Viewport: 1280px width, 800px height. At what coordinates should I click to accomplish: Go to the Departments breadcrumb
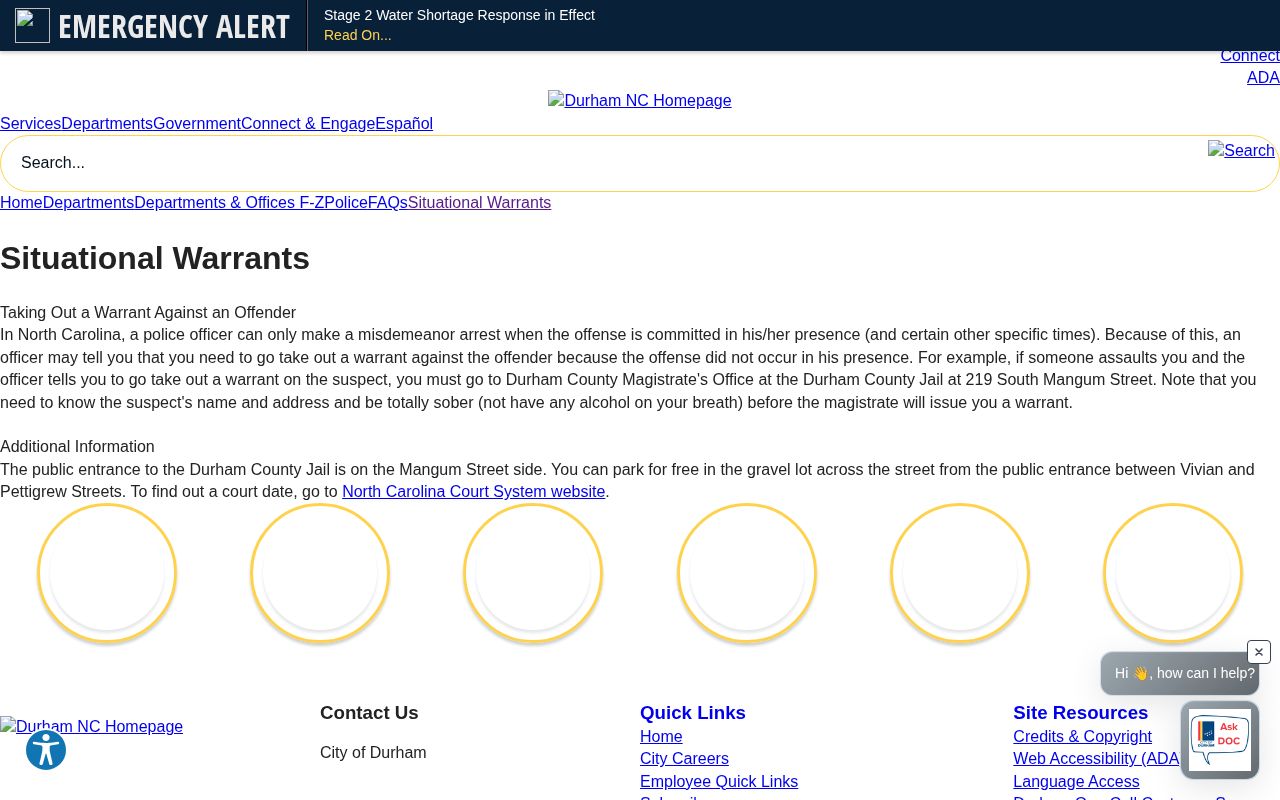click(88, 203)
